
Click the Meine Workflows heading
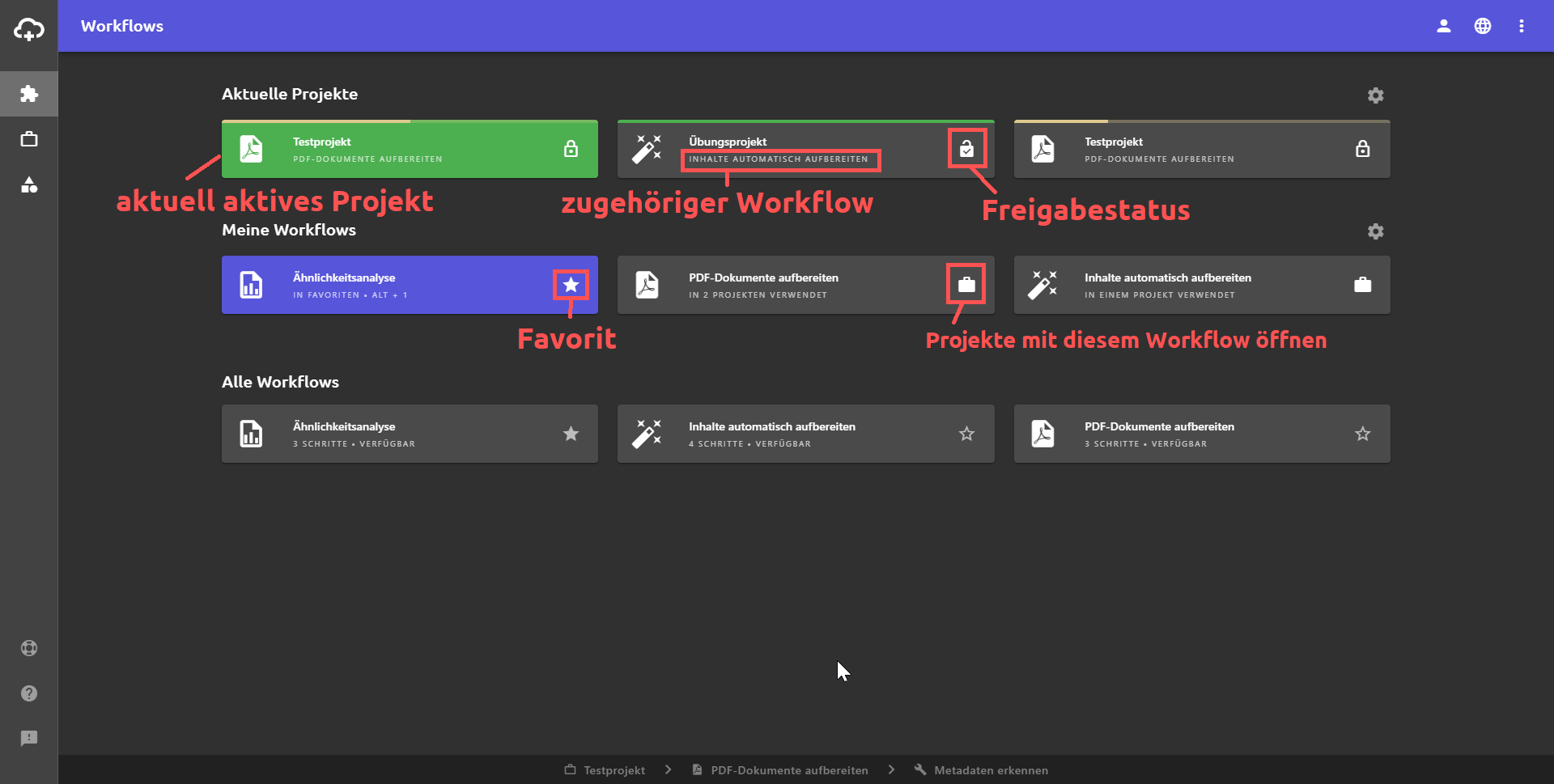pos(289,230)
